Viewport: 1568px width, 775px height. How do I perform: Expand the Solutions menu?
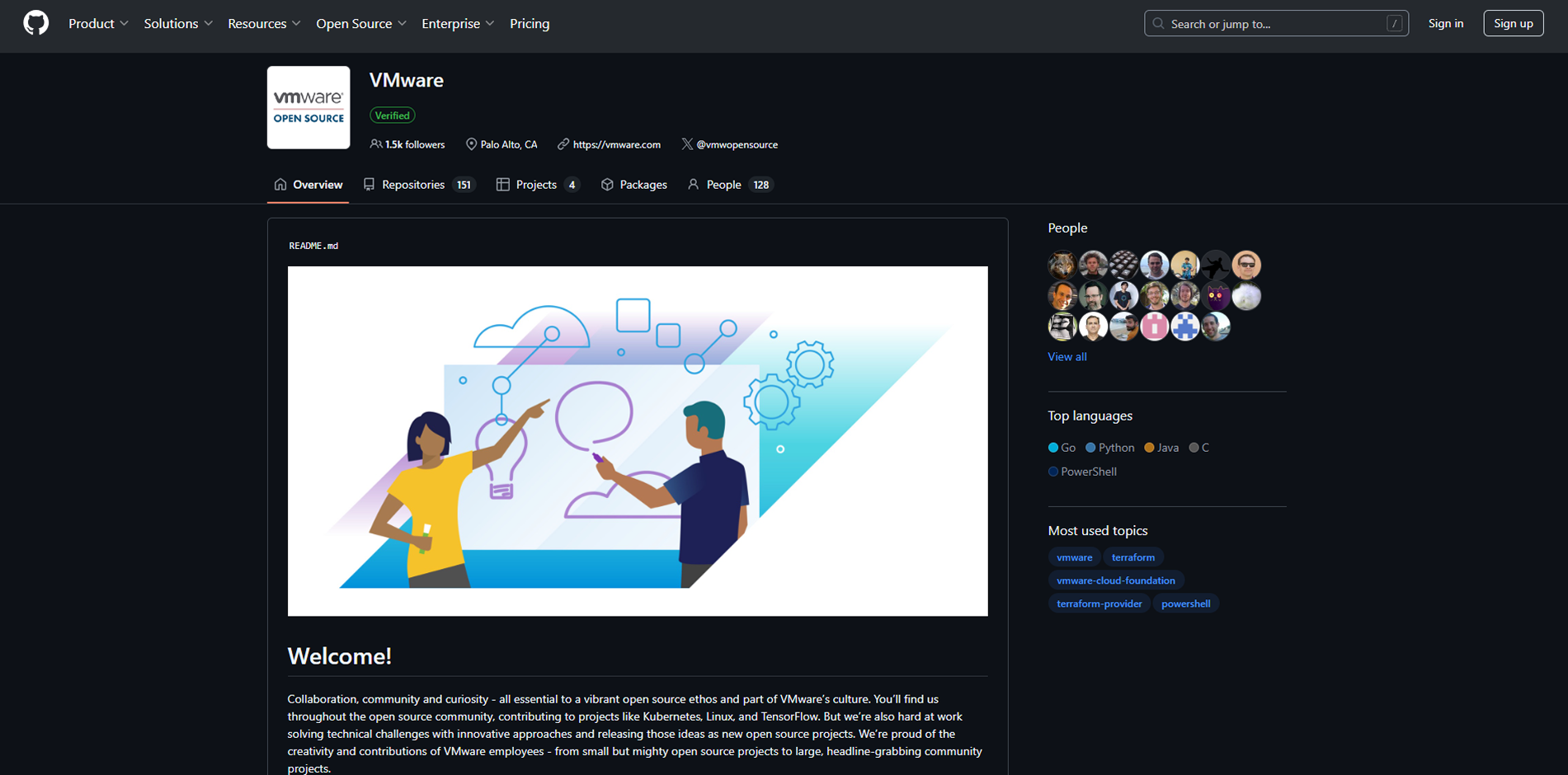(178, 23)
